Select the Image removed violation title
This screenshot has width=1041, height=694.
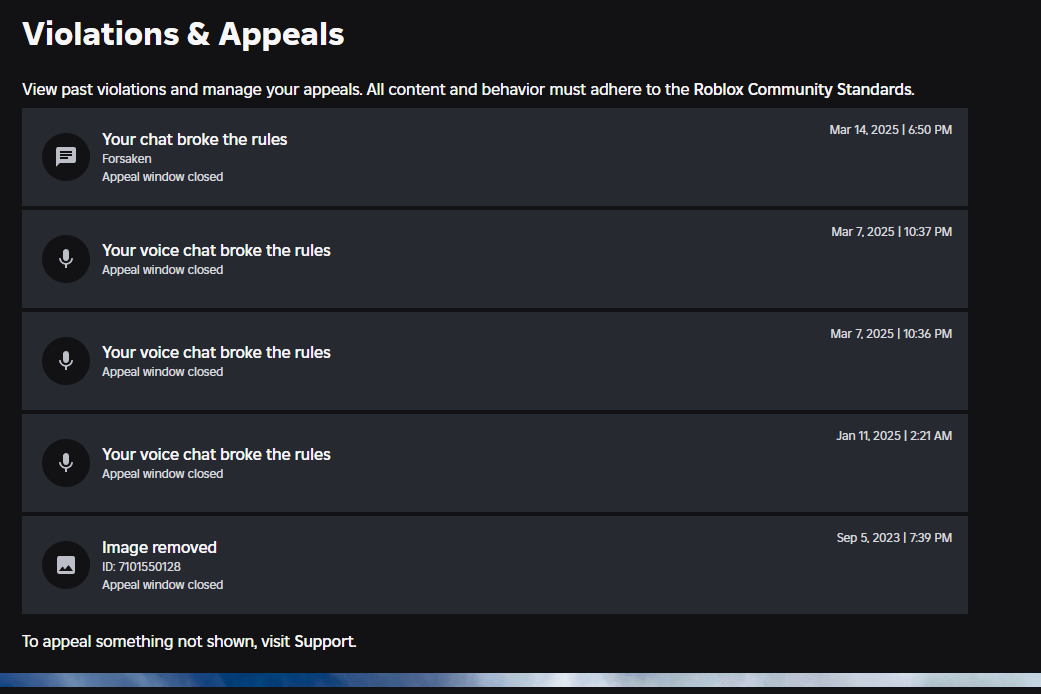click(159, 547)
